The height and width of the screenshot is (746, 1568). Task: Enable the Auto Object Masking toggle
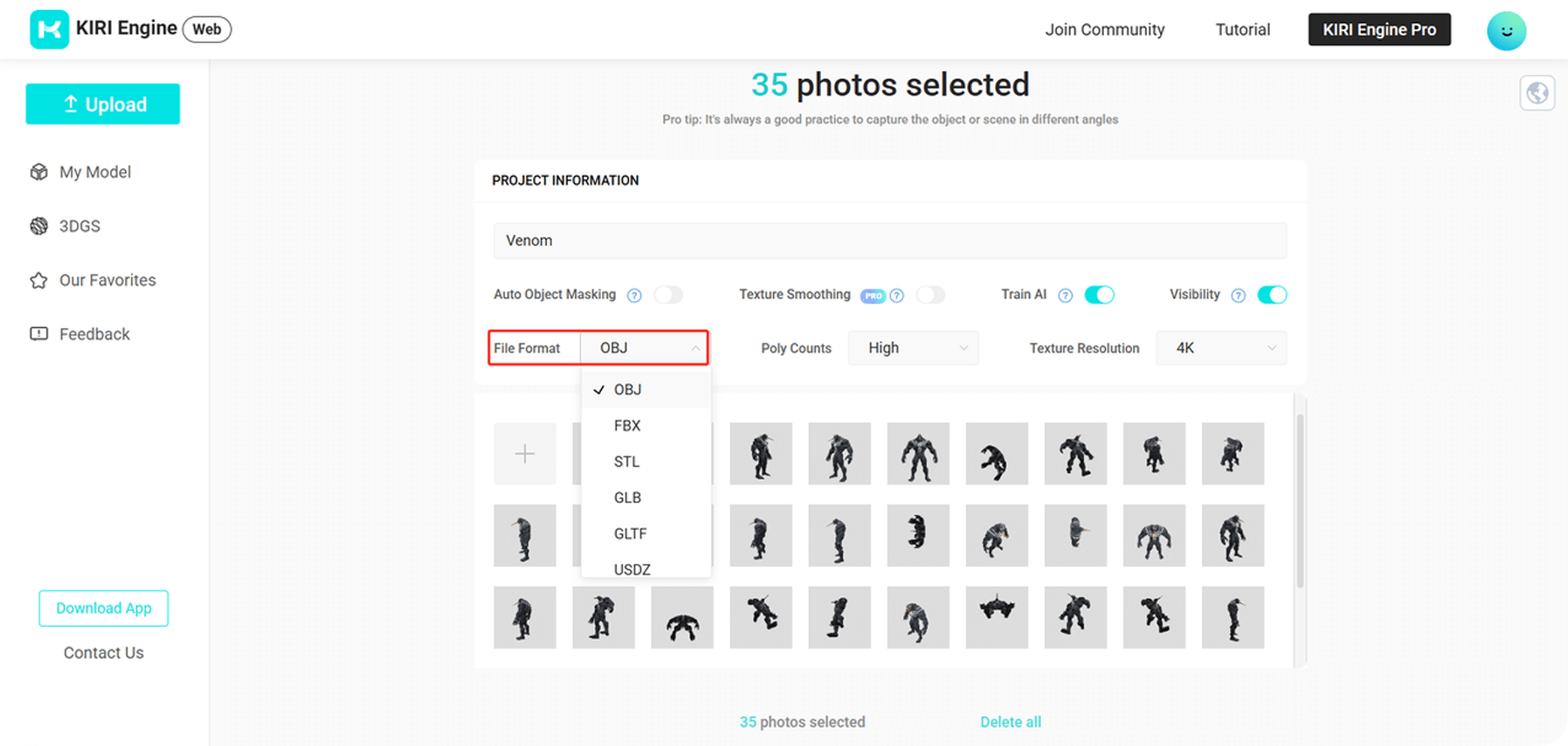[x=668, y=295]
